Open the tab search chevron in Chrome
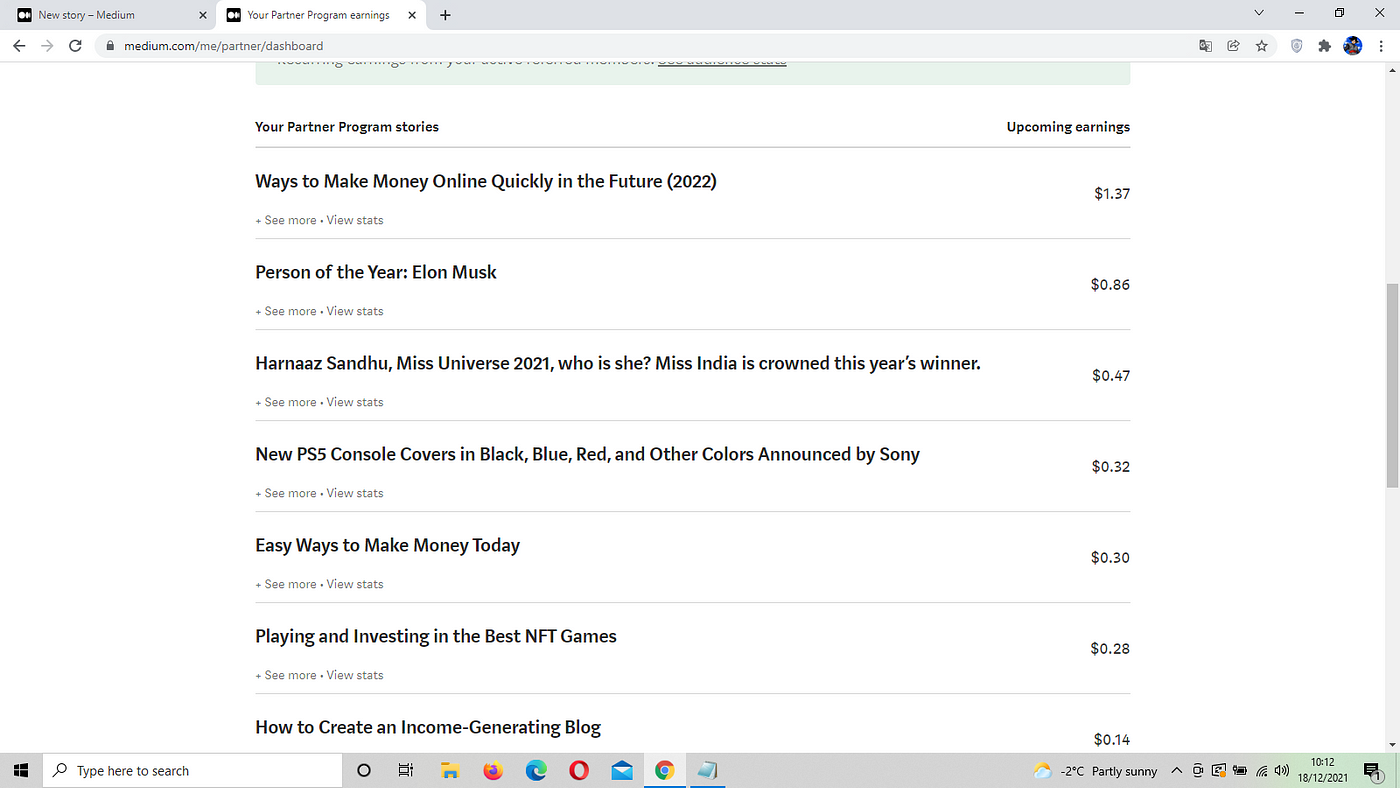Image resolution: width=1400 pixels, height=788 pixels. tap(1258, 14)
